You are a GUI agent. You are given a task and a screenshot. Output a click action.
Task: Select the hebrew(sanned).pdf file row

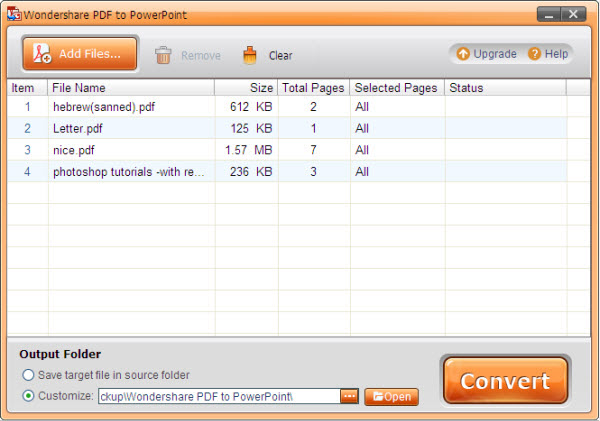click(x=287, y=106)
